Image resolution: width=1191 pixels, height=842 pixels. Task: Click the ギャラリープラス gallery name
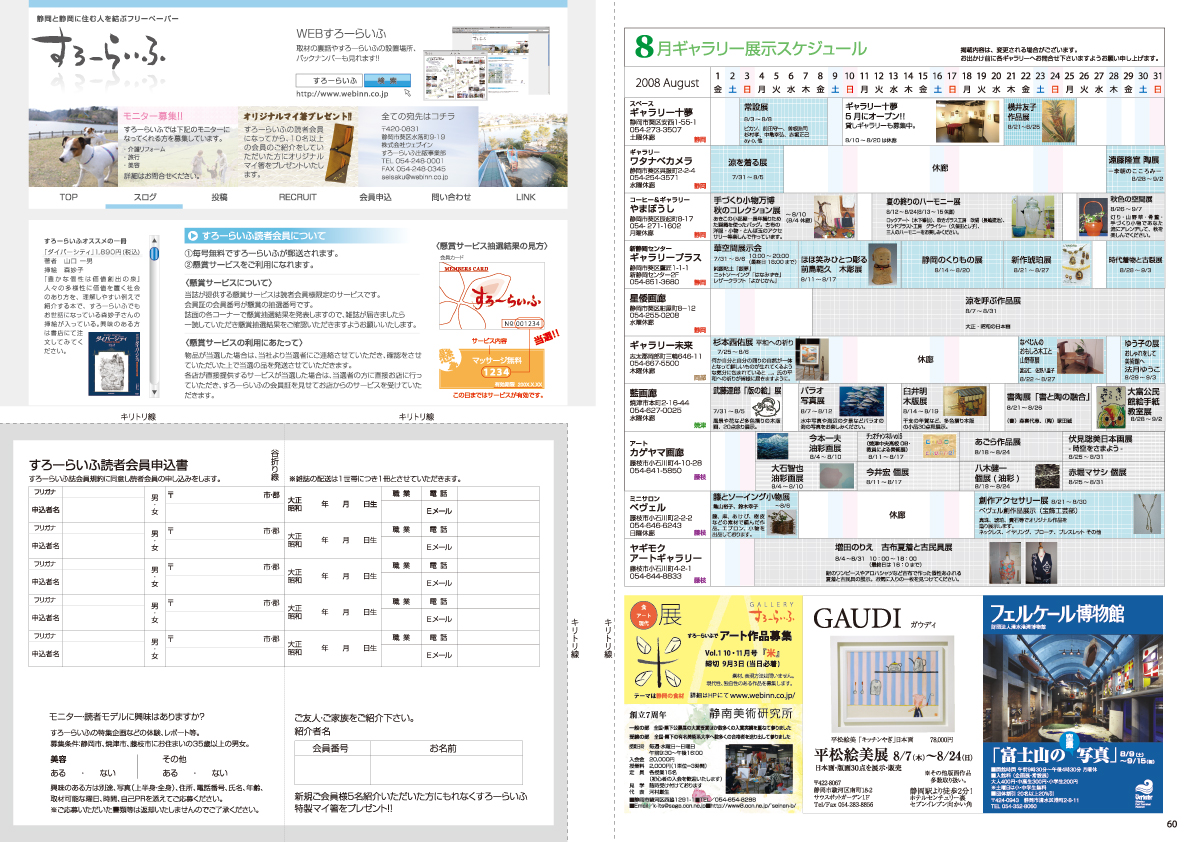(x=665, y=257)
